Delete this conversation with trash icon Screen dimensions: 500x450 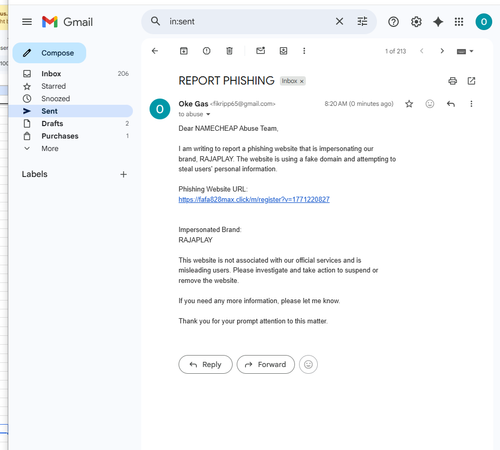pos(229,51)
